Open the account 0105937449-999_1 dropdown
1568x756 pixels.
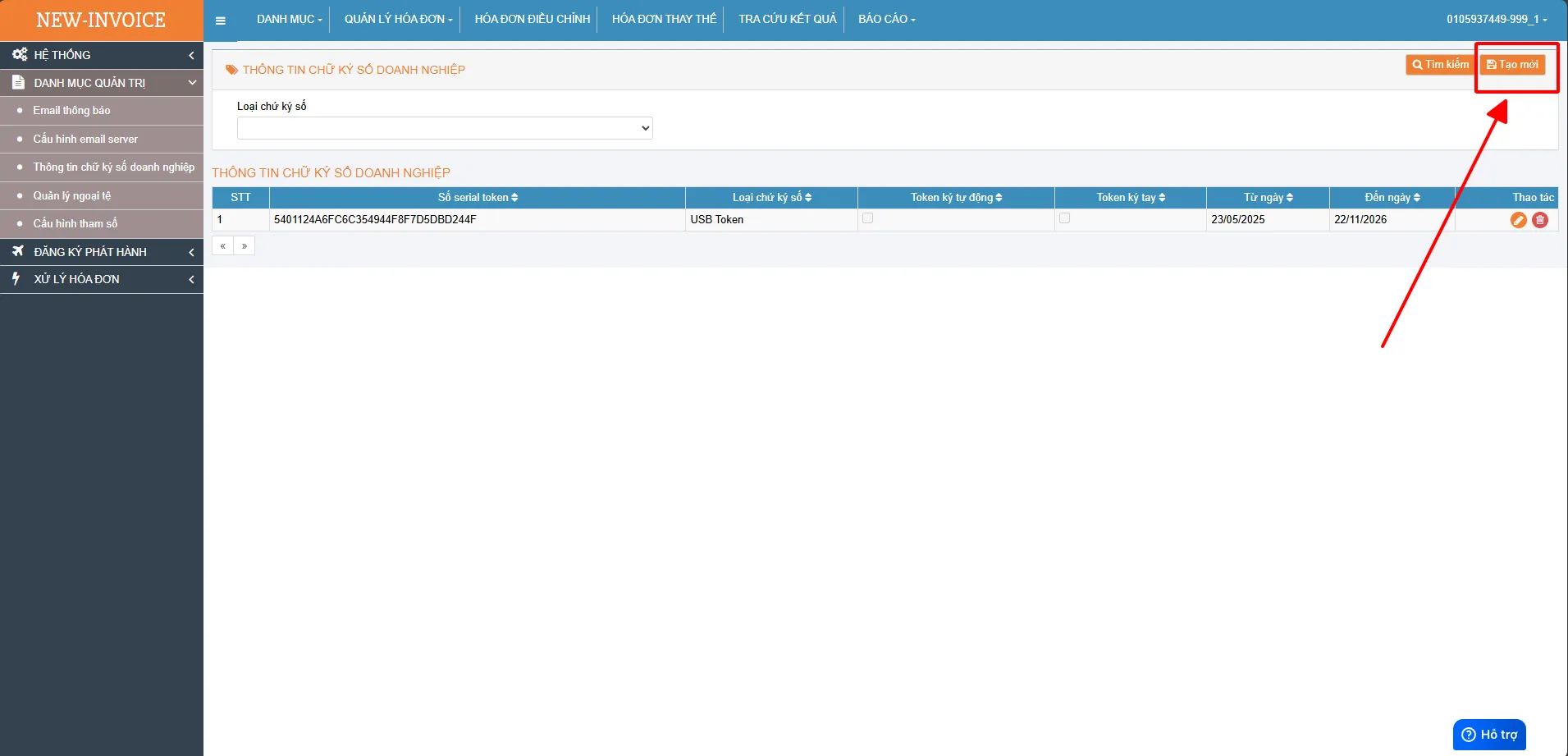[x=1497, y=19]
